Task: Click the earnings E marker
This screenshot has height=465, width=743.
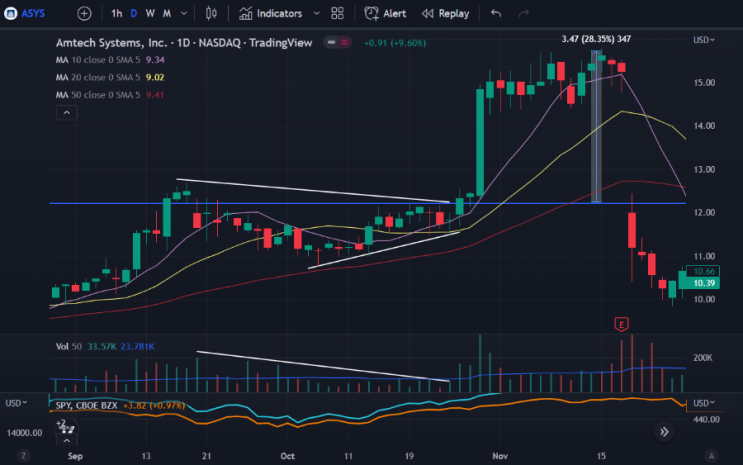Action: 621,324
